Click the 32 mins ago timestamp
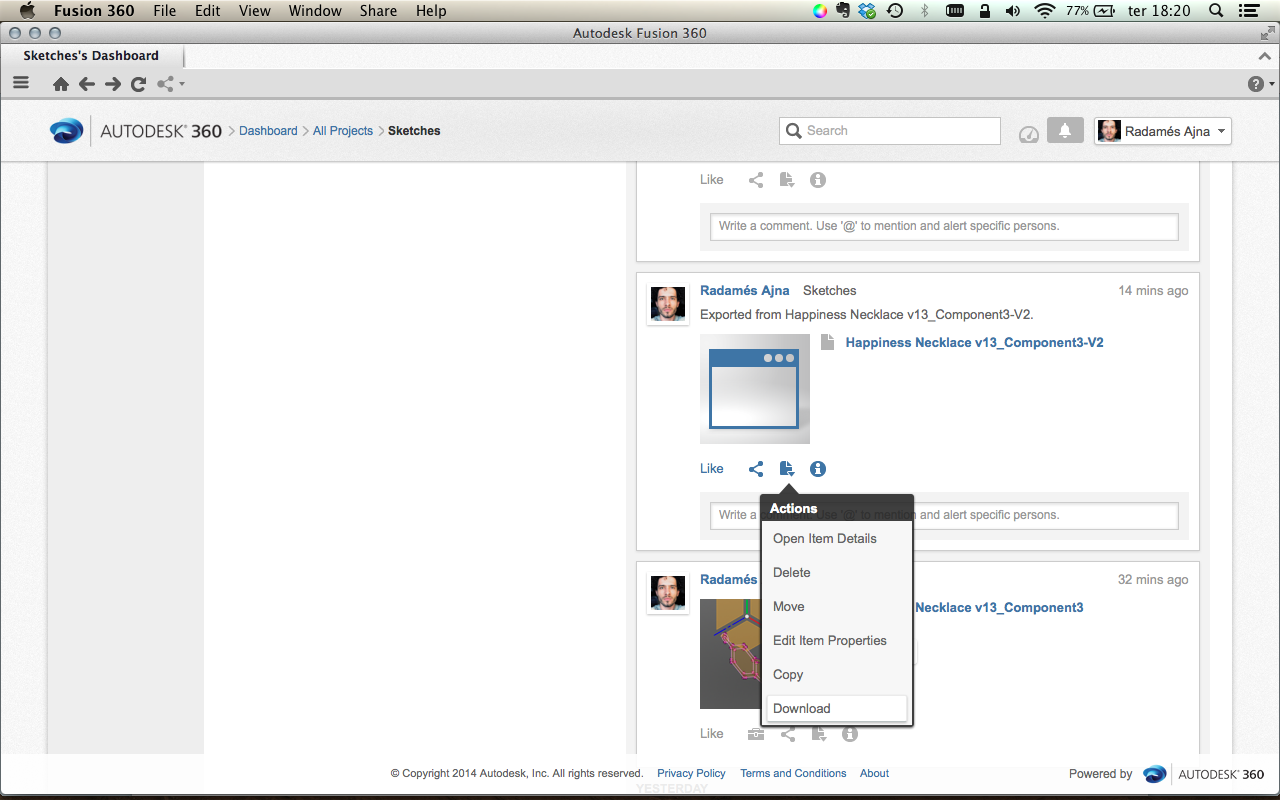This screenshot has width=1280, height=800. (x=1153, y=580)
